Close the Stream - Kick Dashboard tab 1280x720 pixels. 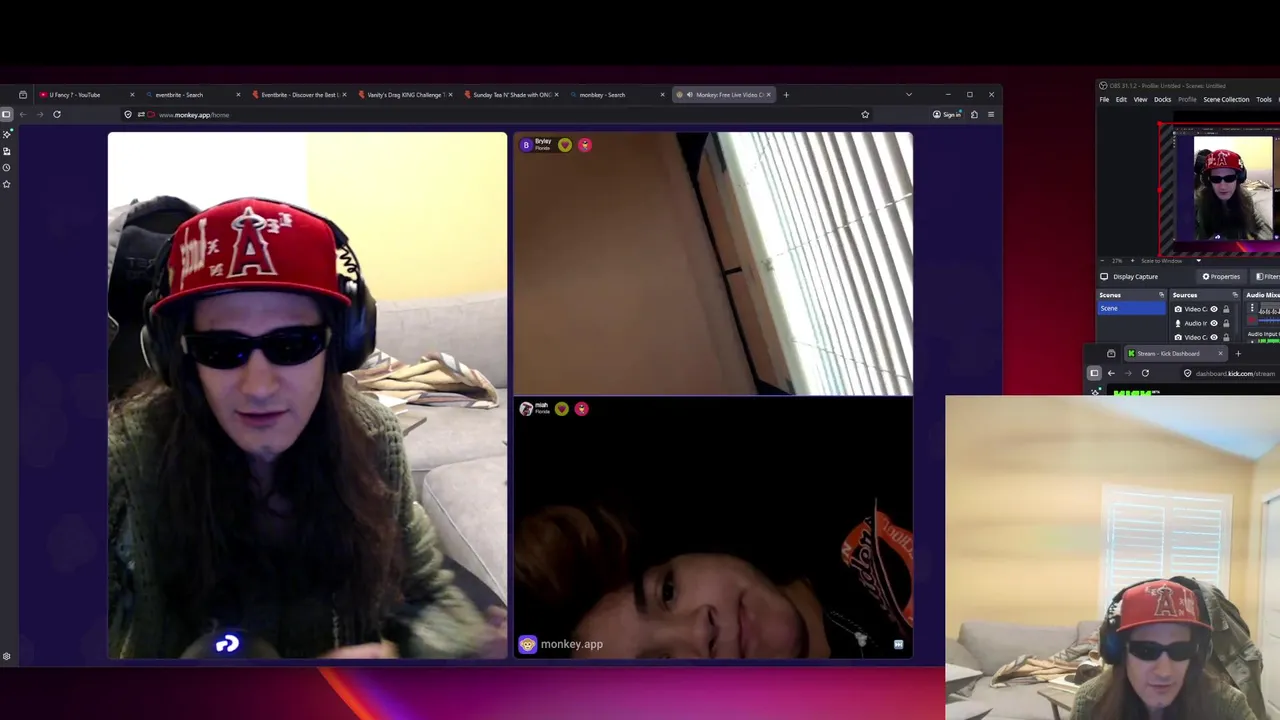coord(1220,353)
